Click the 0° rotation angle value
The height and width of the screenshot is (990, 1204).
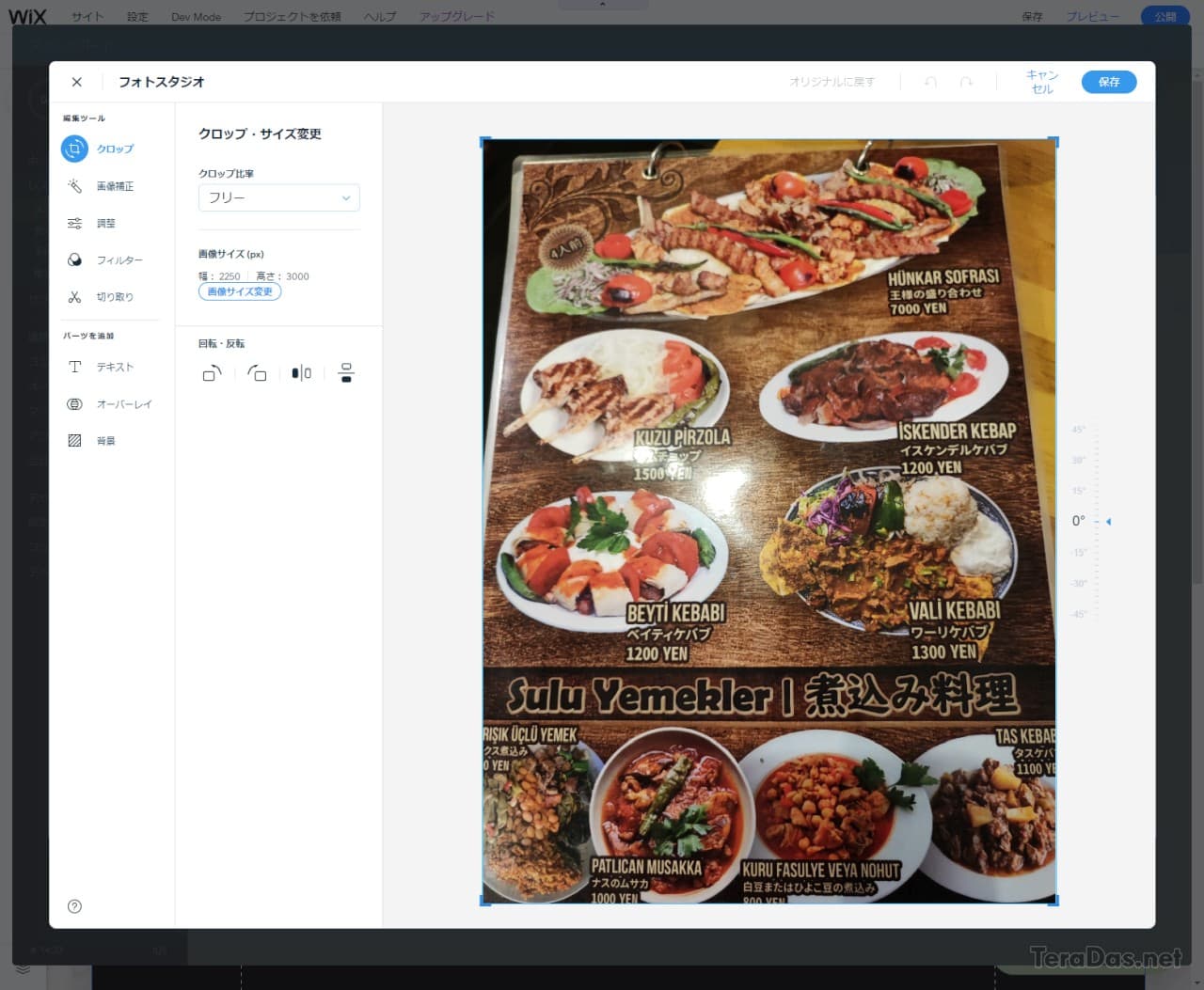[x=1079, y=521]
